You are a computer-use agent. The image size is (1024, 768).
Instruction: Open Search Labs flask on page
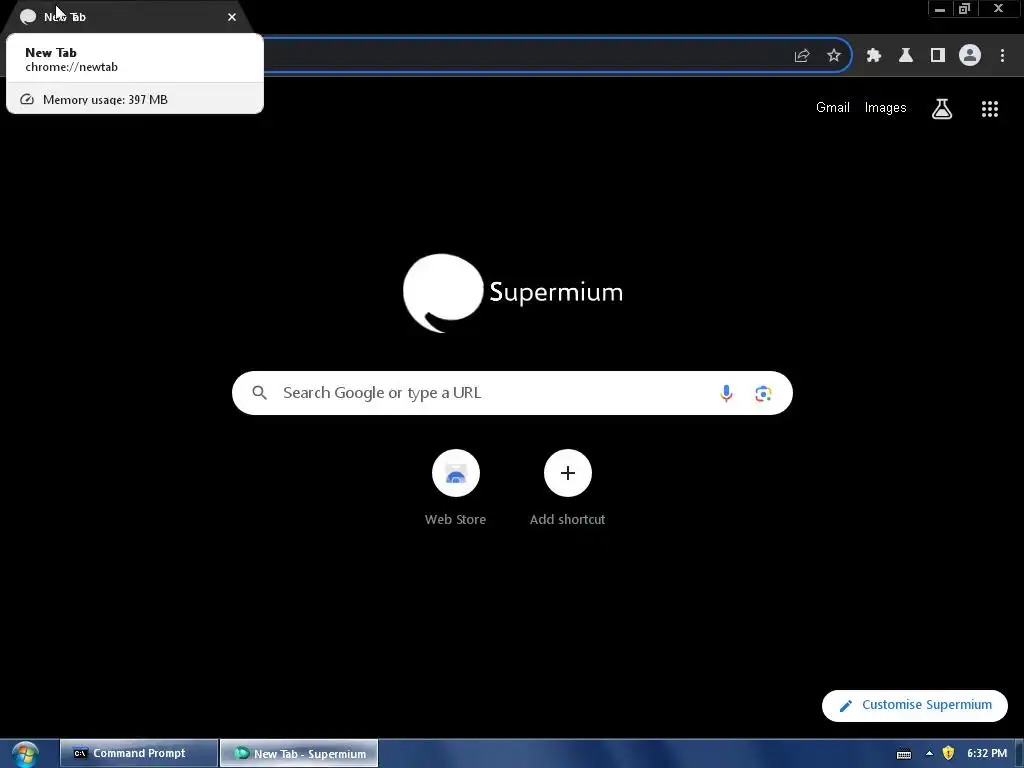[x=942, y=109]
